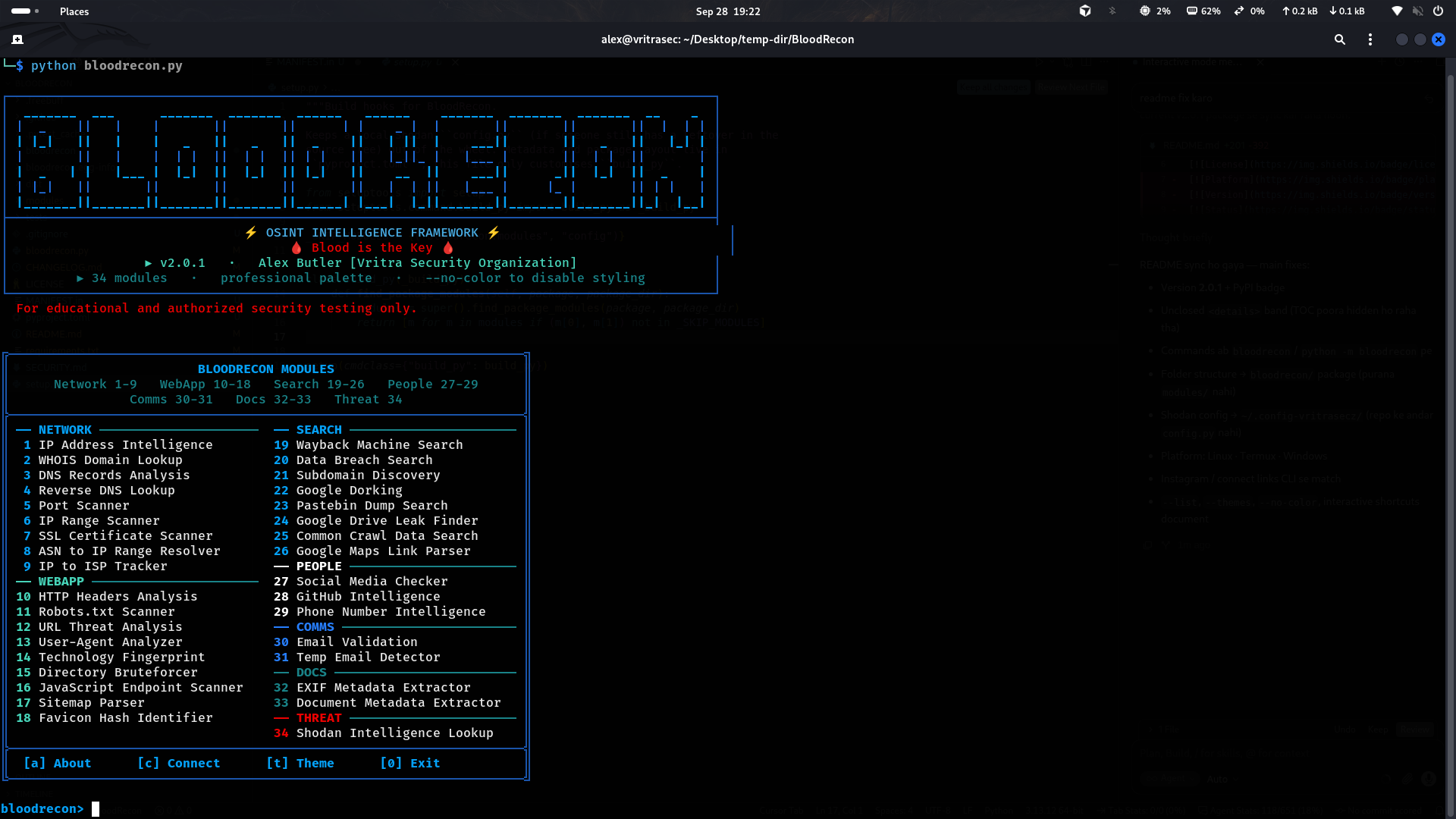
Task: Open the terminal search icon
Action: (1340, 39)
